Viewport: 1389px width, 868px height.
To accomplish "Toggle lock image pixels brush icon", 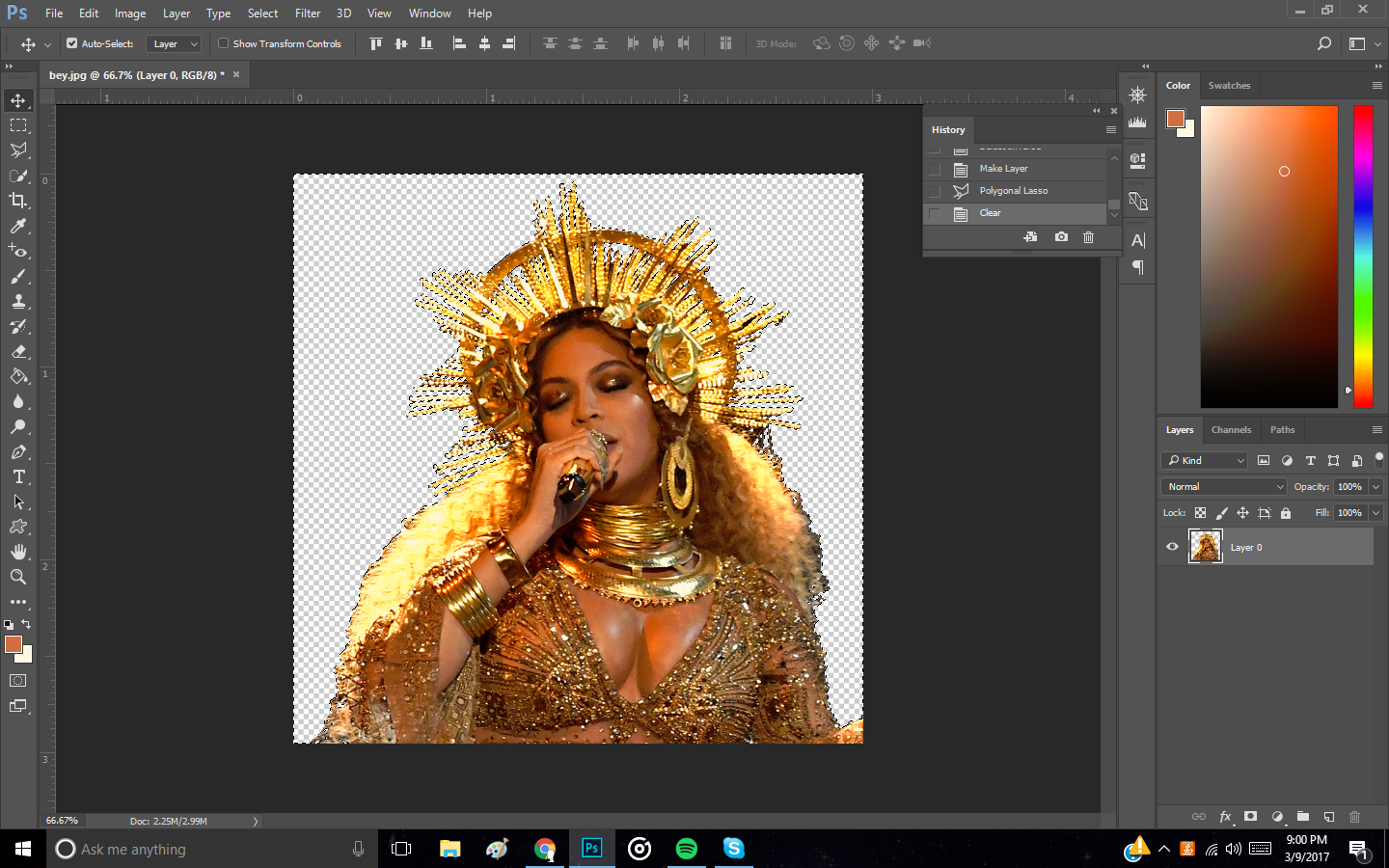I will [1221, 513].
